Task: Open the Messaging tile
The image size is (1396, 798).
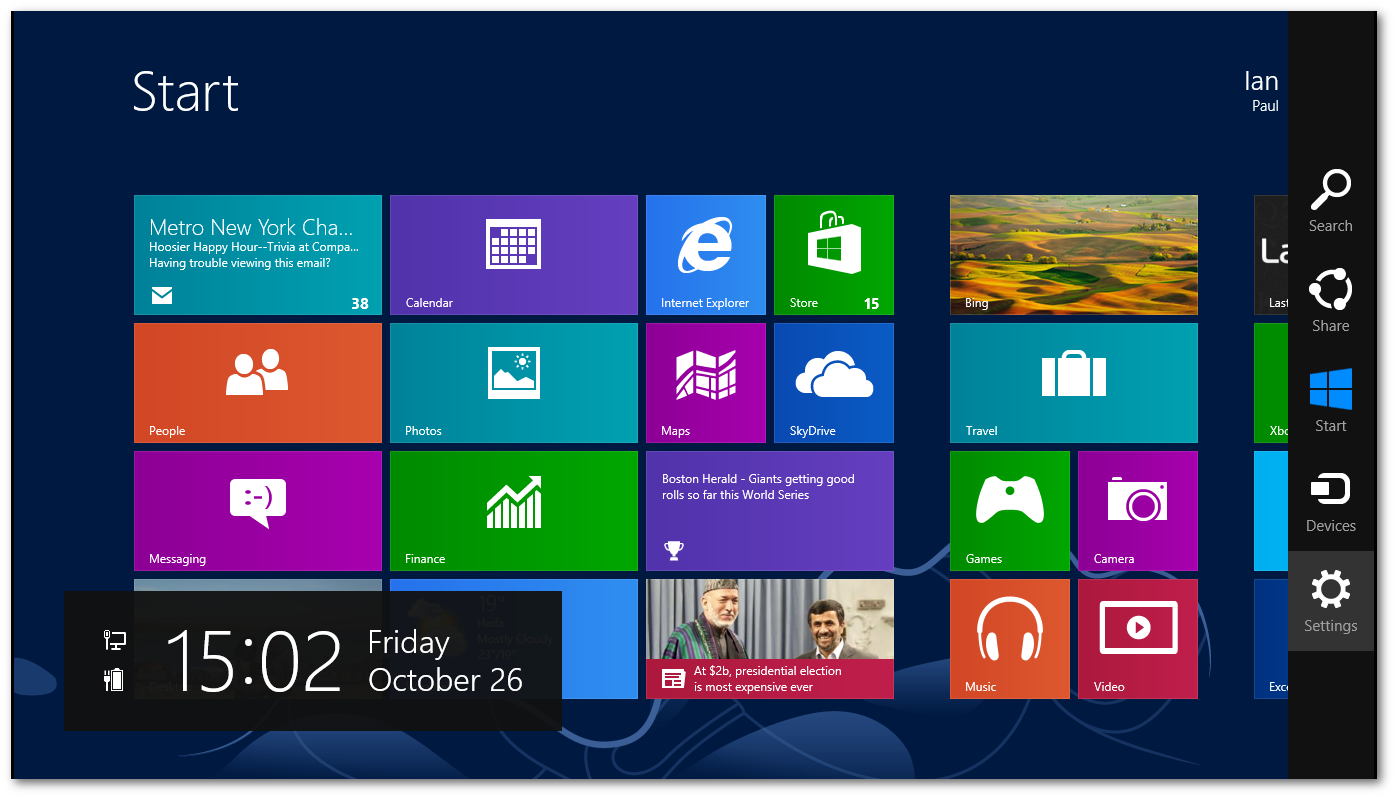Action: pos(258,511)
